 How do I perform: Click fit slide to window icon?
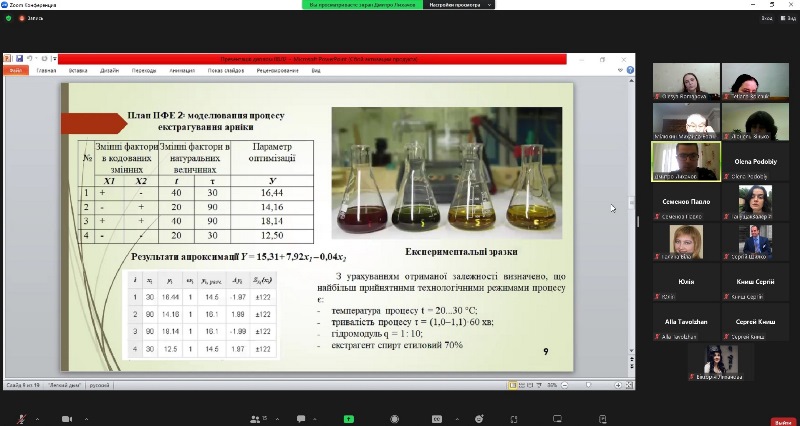[629, 386]
